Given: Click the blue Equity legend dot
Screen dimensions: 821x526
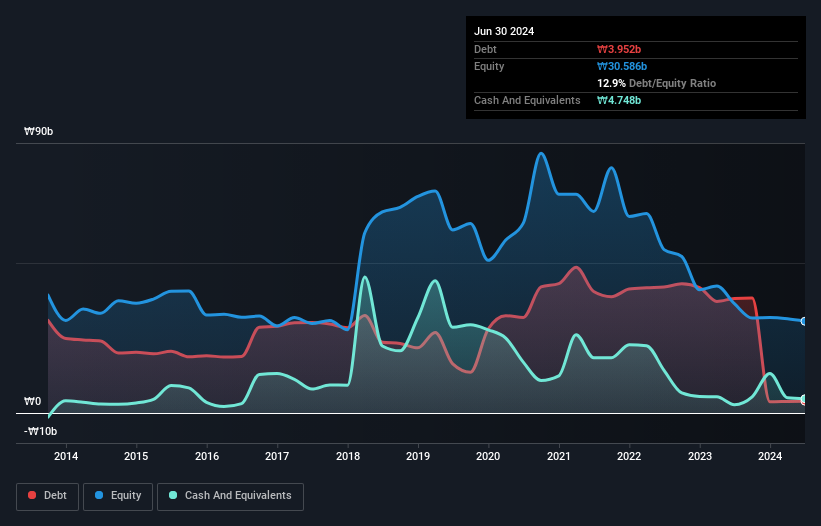Looking at the screenshot, I should tap(101, 495).
